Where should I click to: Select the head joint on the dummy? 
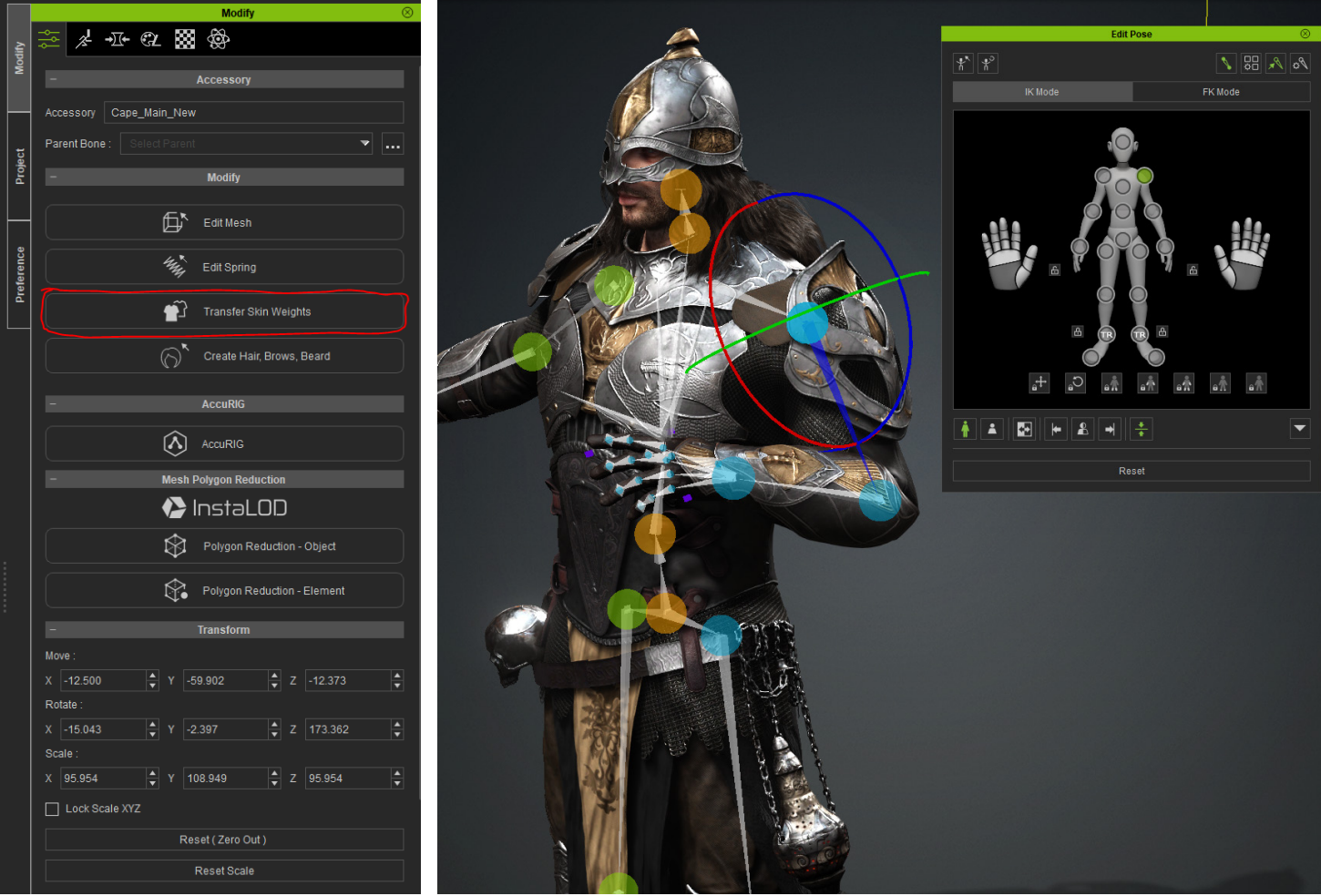[1123, 142]
